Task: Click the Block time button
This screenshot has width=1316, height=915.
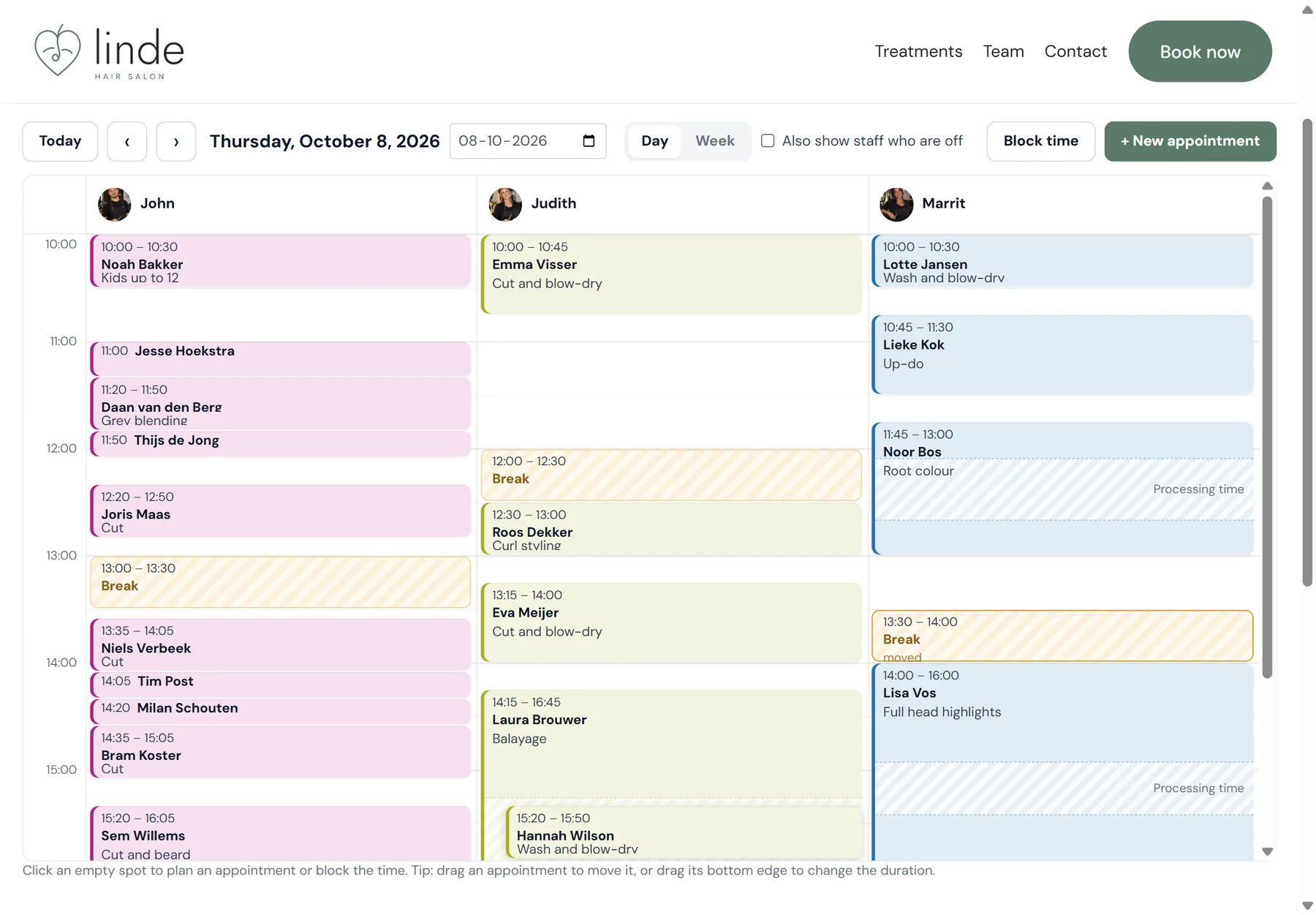Action: coord(1040,141)
